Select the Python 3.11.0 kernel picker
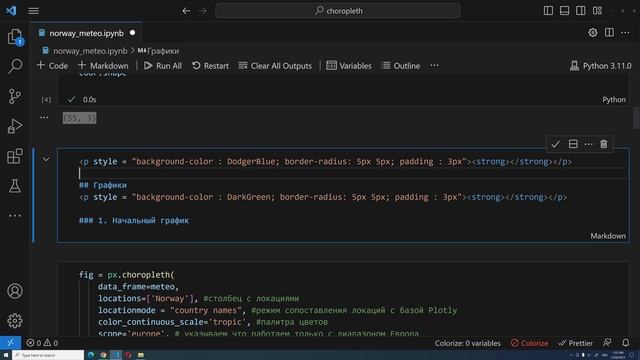640x360 pixels. (x=600, y=66)
